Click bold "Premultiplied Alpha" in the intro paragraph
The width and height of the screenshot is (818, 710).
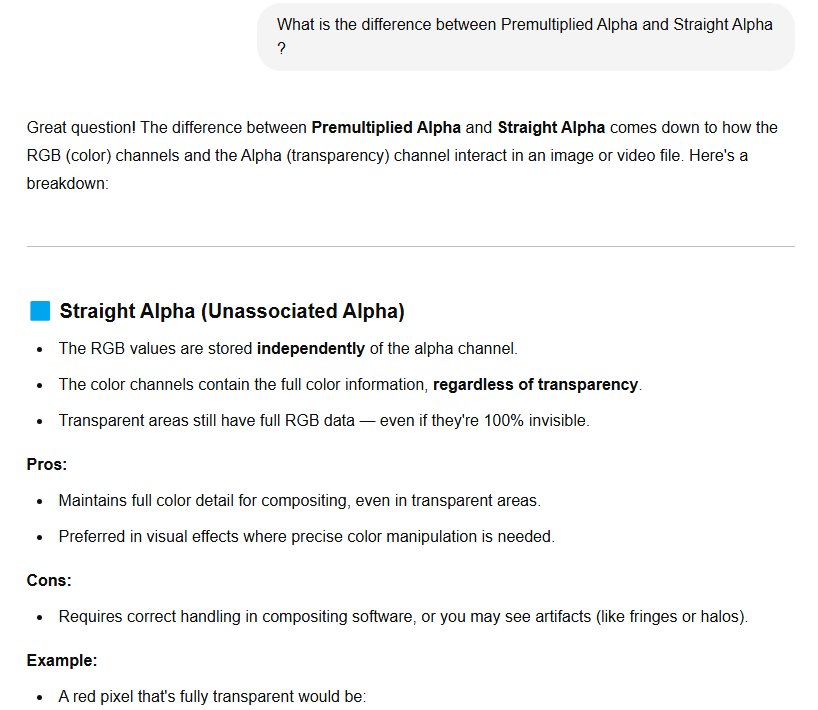(386, 127)
